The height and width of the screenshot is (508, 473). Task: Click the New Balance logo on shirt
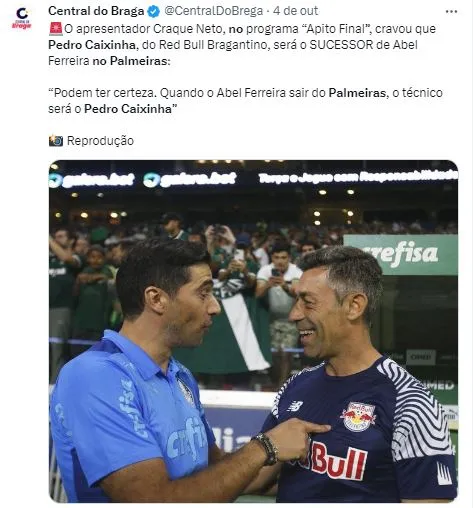295,406
